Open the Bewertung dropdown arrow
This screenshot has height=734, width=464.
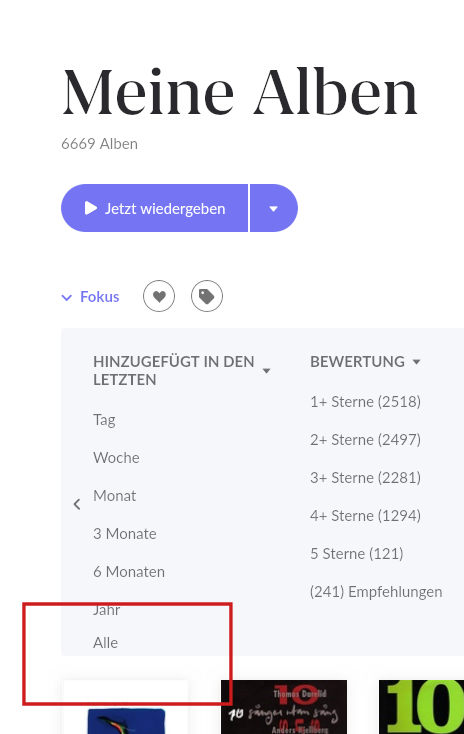416,361
